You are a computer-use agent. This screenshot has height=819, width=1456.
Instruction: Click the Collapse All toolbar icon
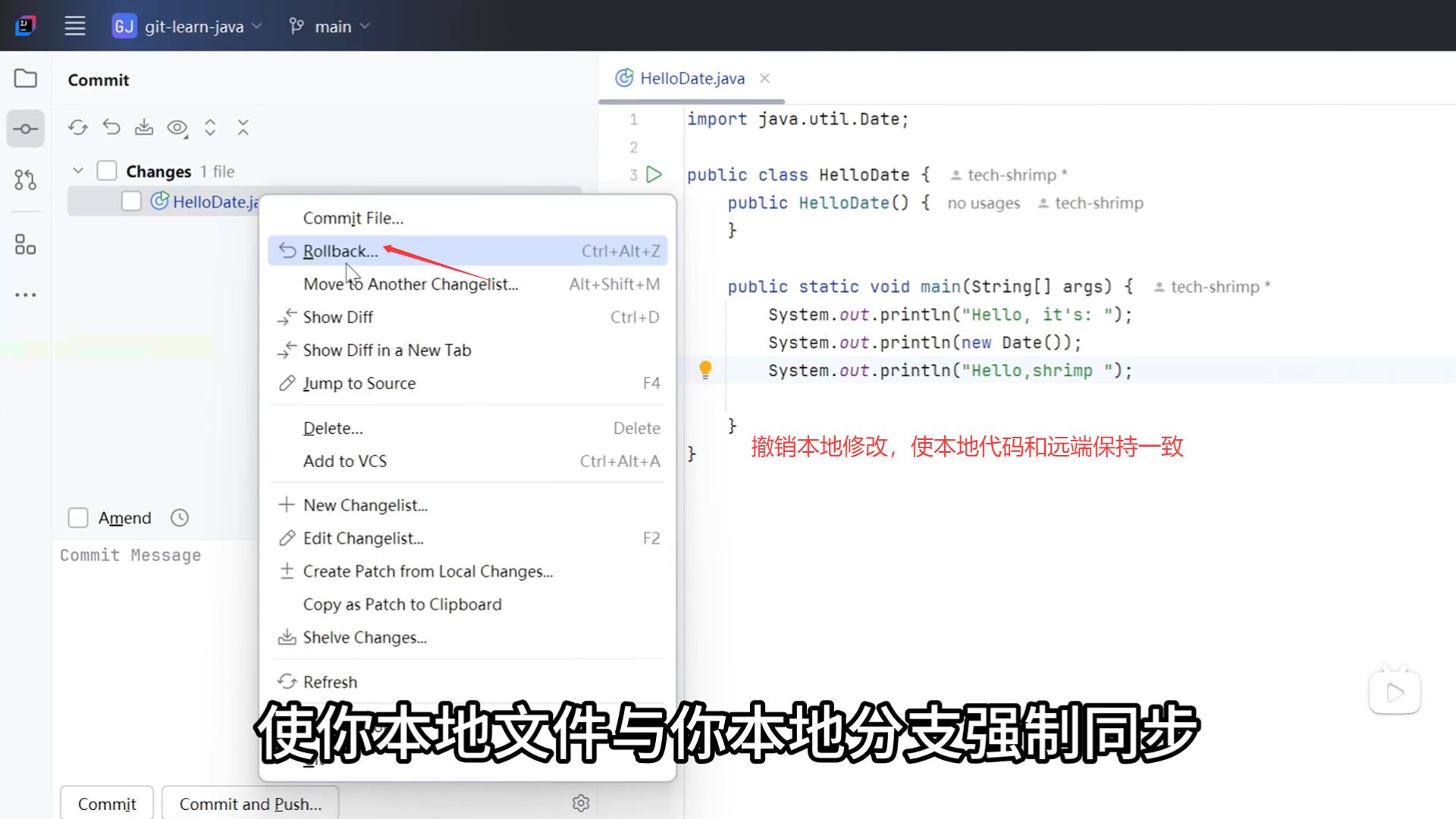(243, 127)
